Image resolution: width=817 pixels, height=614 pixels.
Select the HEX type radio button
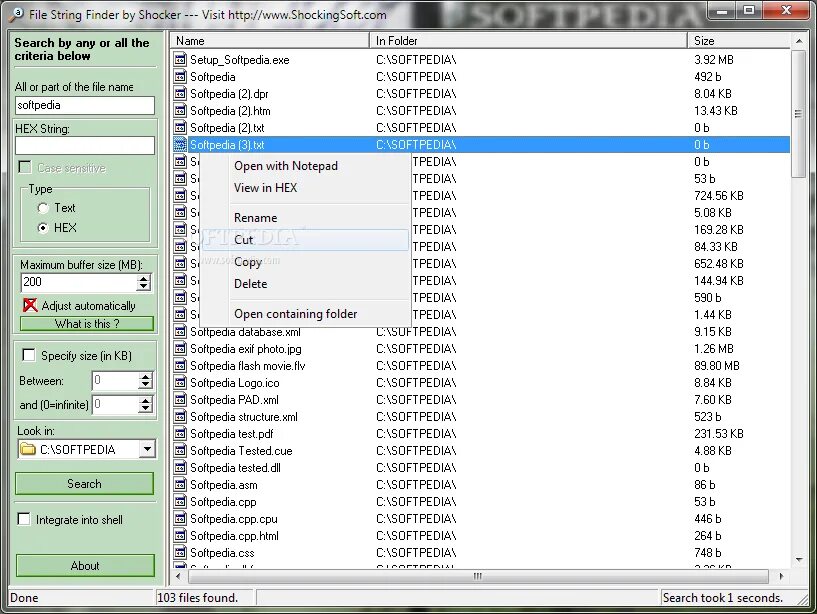43,228
